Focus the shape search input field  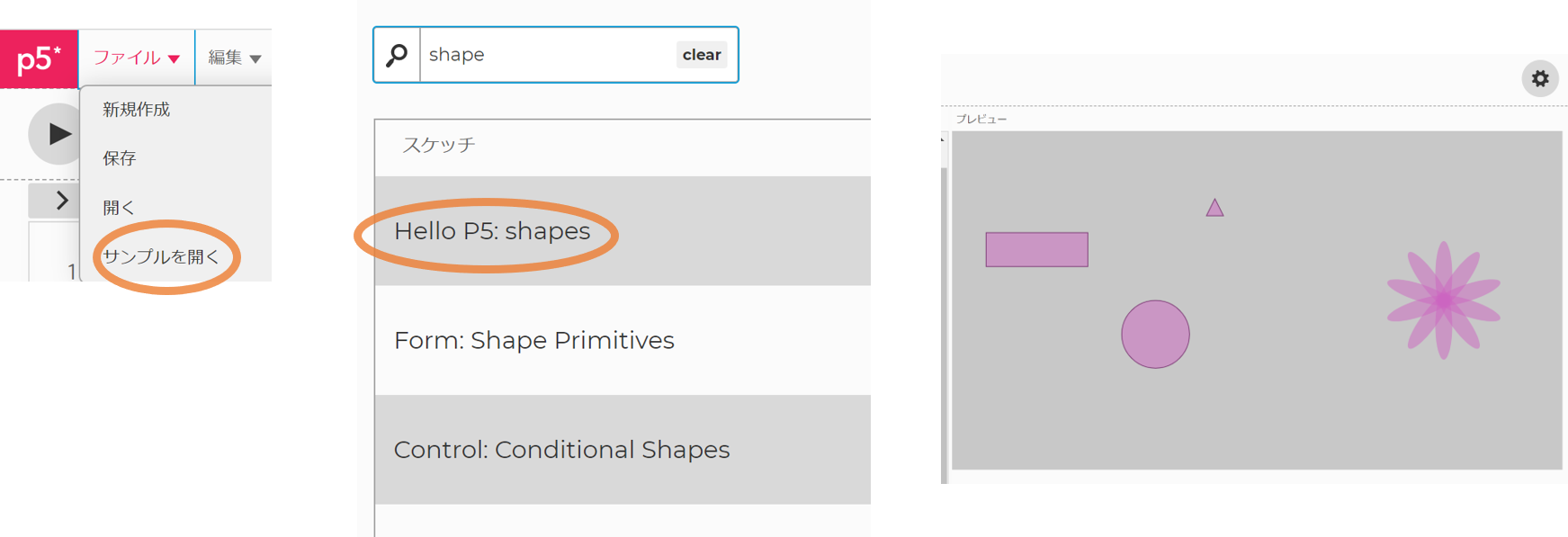pyautogui.click(x=548, y=55)
